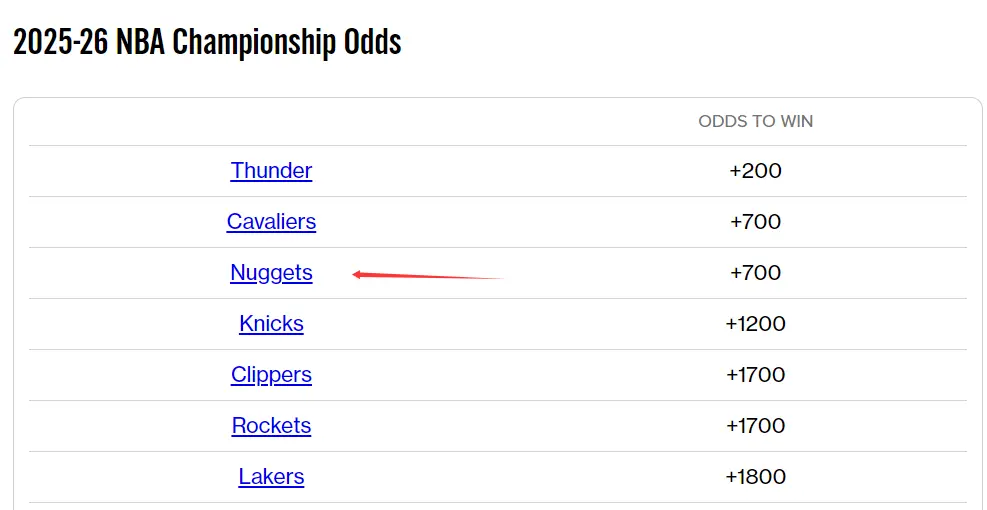This screenshot has height=510, width=987.
Task: Click the Cavaliers link
Action: click(271, 222)
